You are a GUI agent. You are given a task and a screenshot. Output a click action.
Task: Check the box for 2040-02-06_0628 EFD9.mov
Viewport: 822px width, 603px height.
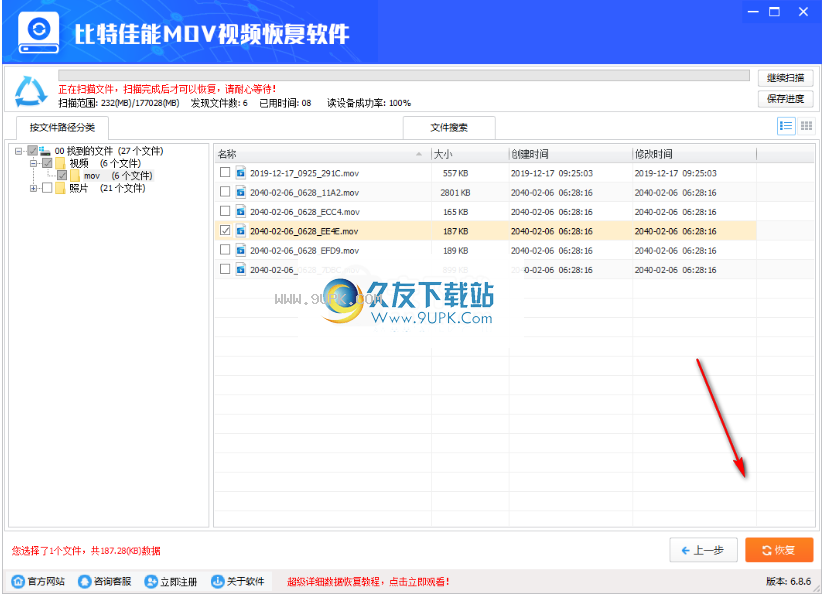(225, 250)
